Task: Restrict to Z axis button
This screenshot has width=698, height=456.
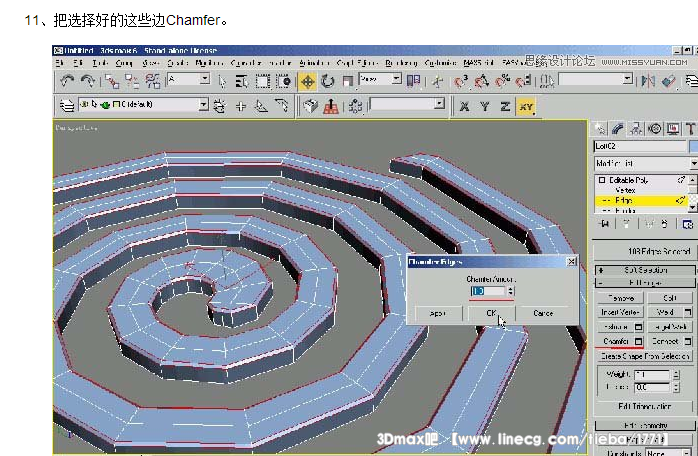Action: click(505, 106)
